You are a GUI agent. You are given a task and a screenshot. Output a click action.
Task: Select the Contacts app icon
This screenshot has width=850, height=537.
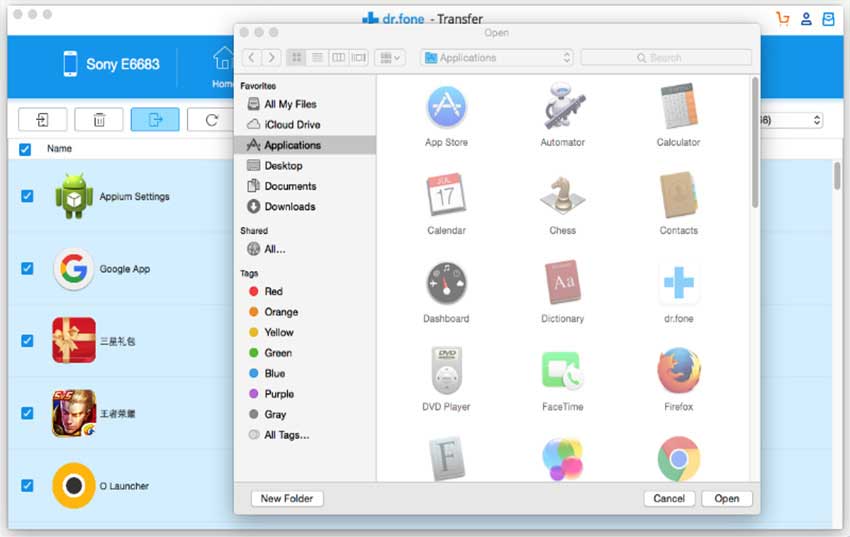678,195
